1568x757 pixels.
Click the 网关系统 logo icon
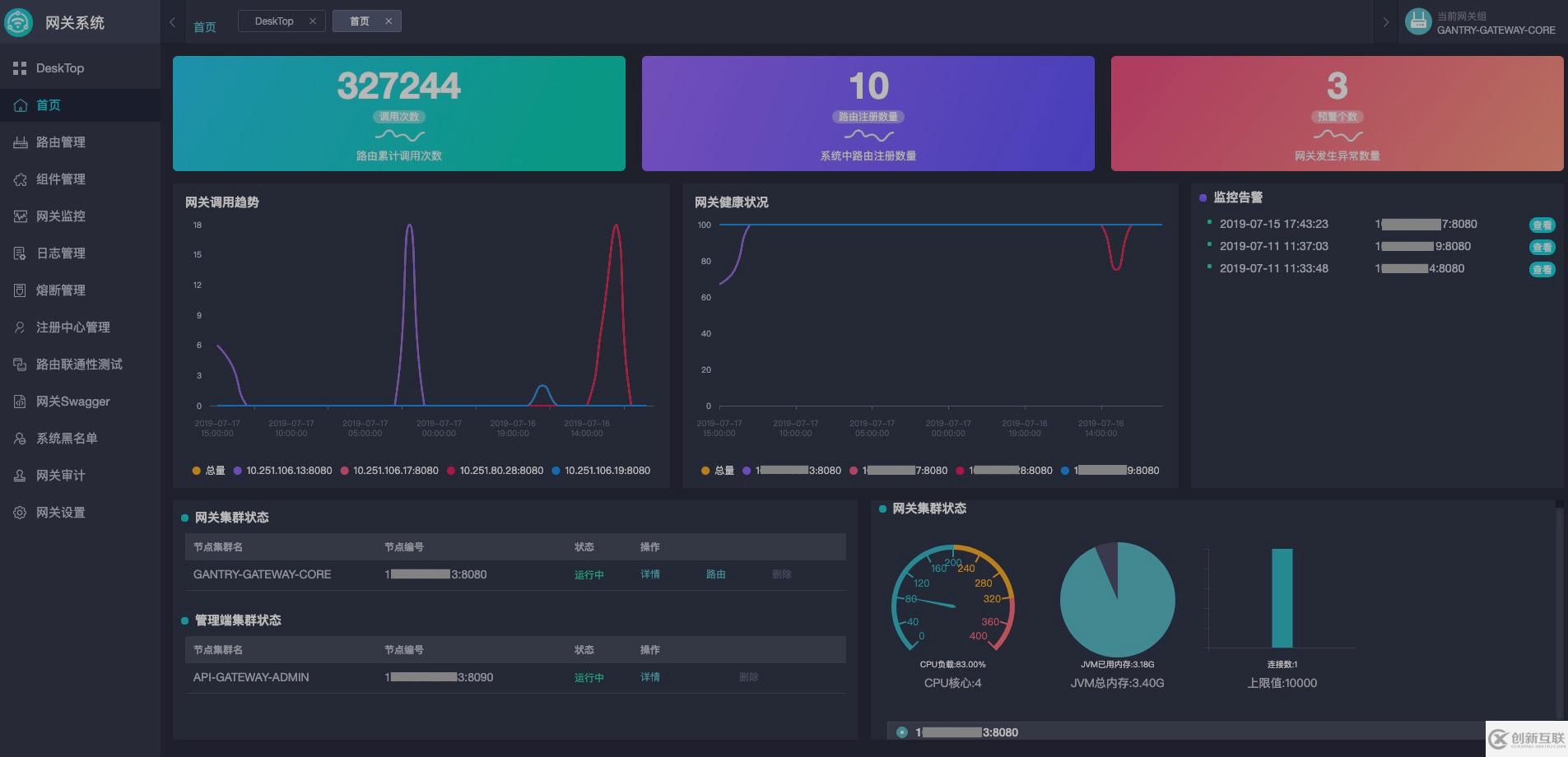(18, 22)
